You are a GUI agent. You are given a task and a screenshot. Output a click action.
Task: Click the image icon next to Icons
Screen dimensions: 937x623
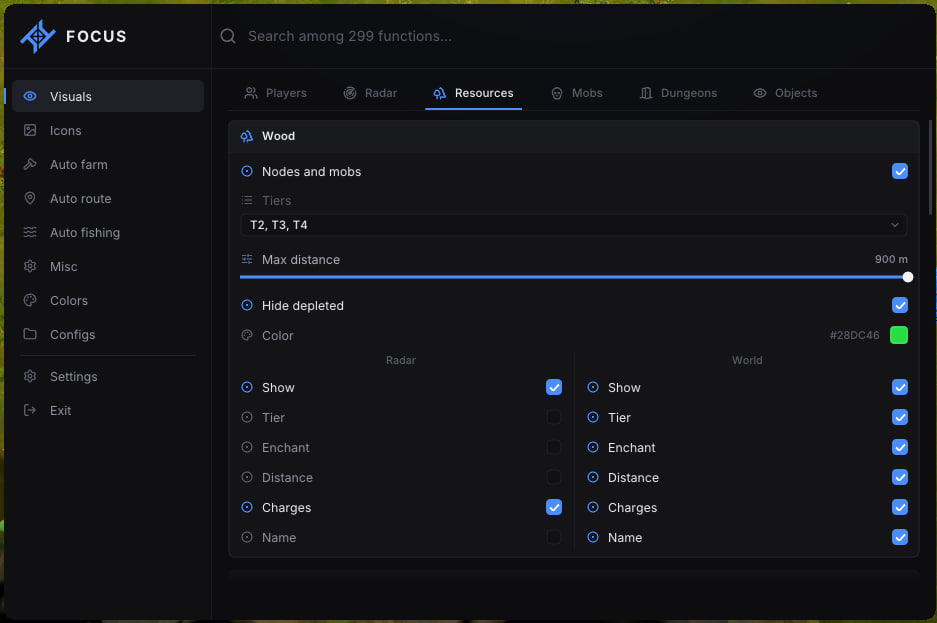[x=30, y=130]
